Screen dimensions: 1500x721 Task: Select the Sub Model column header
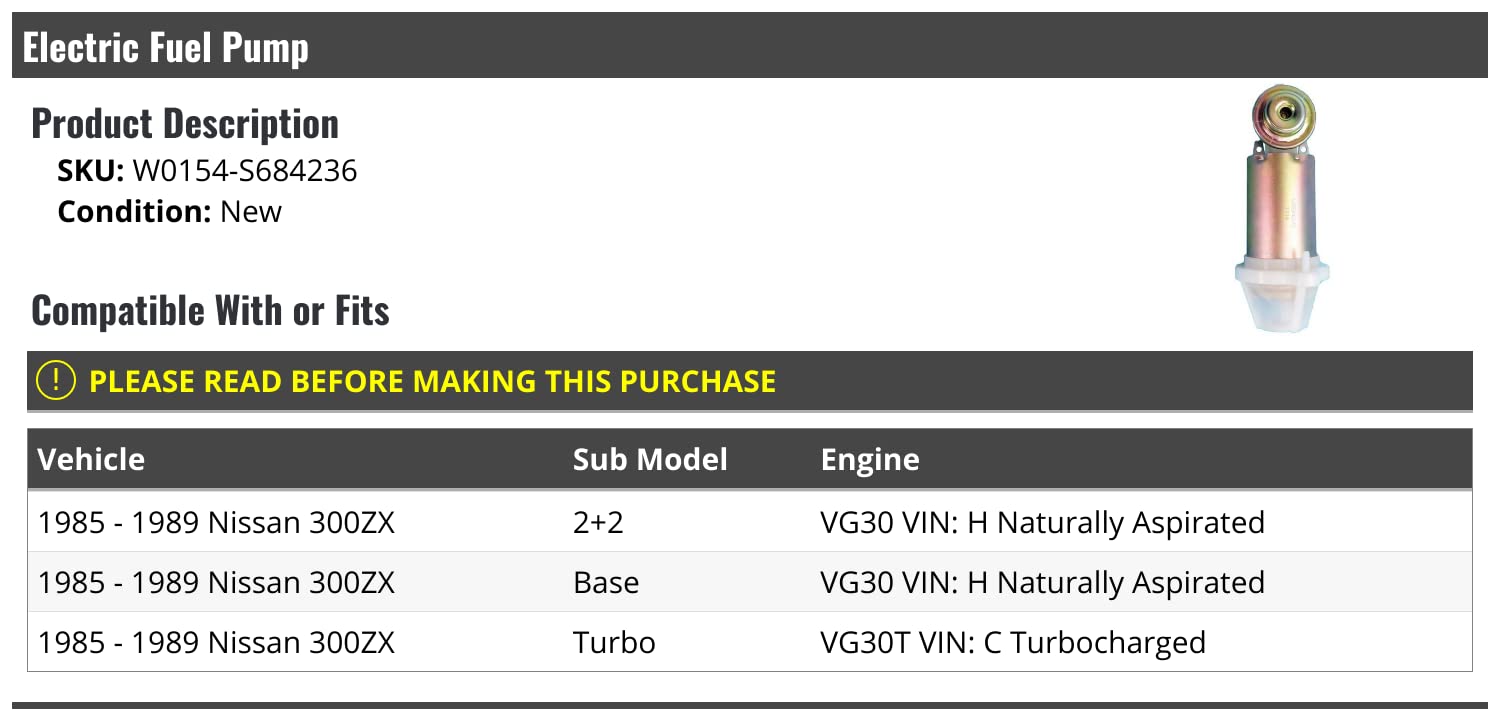click(650, 460)
